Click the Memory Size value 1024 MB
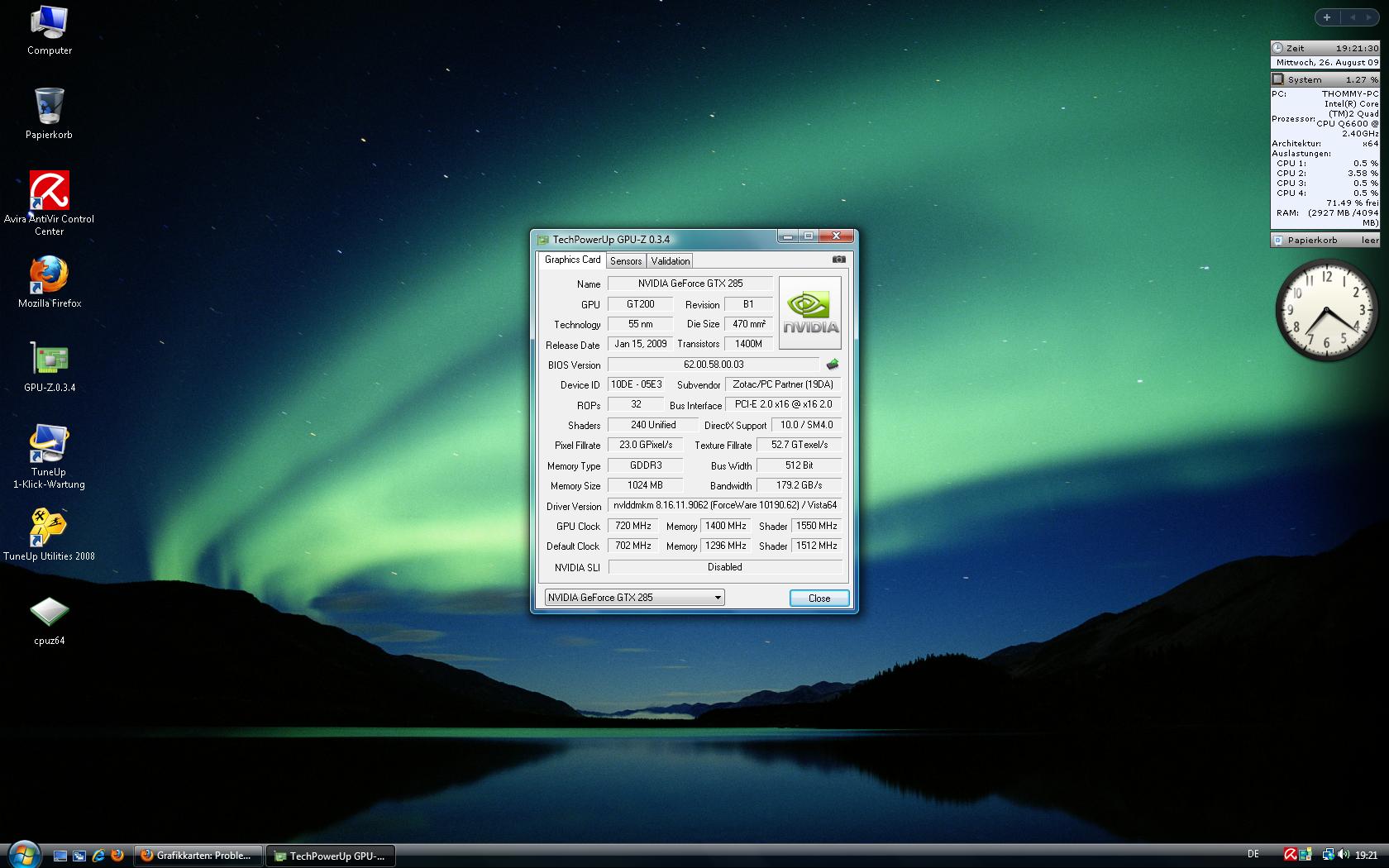The width and height of the screenshot is (1389, 868). 645,485
